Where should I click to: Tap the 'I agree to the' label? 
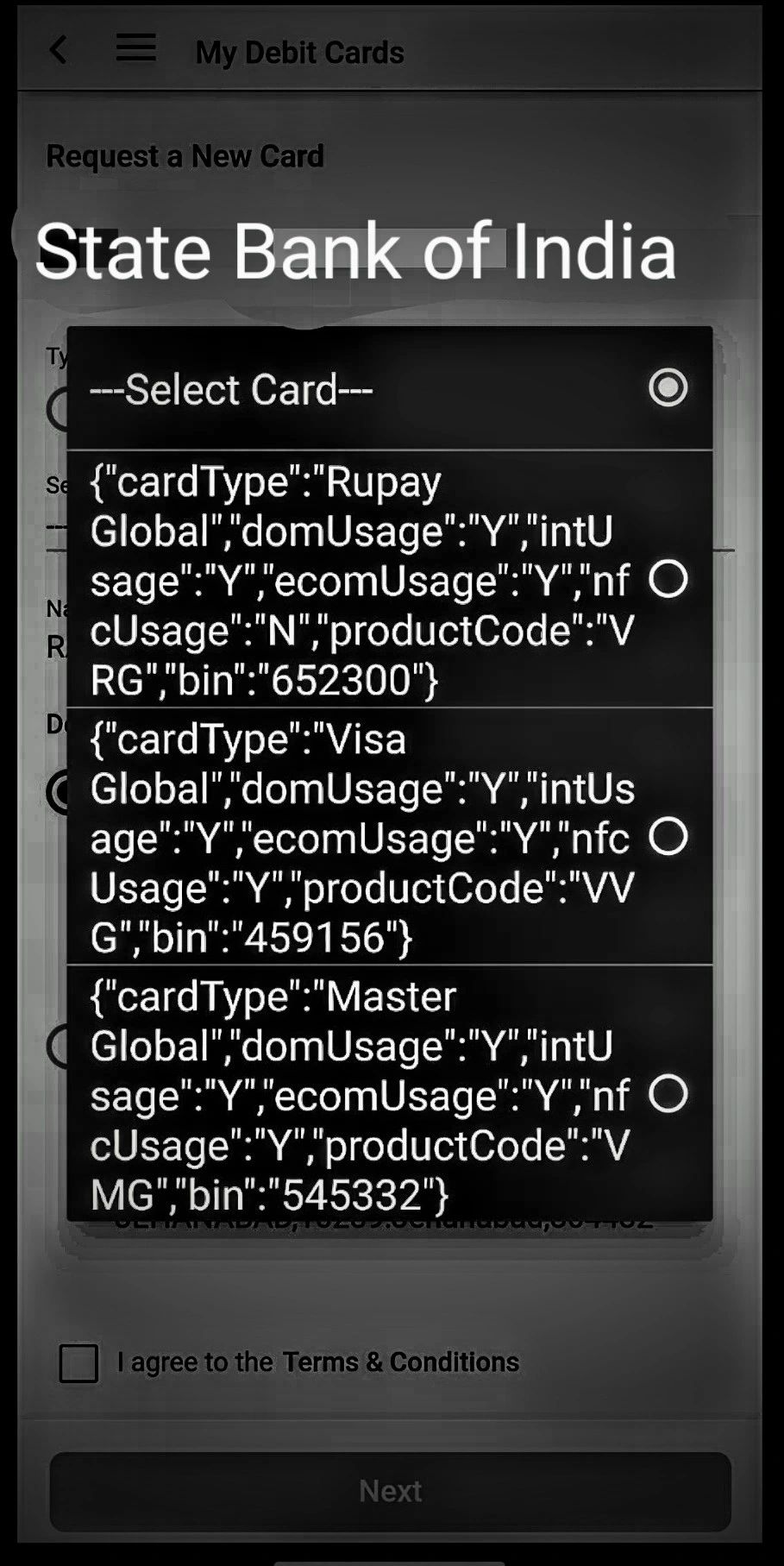click(195, 1362)
